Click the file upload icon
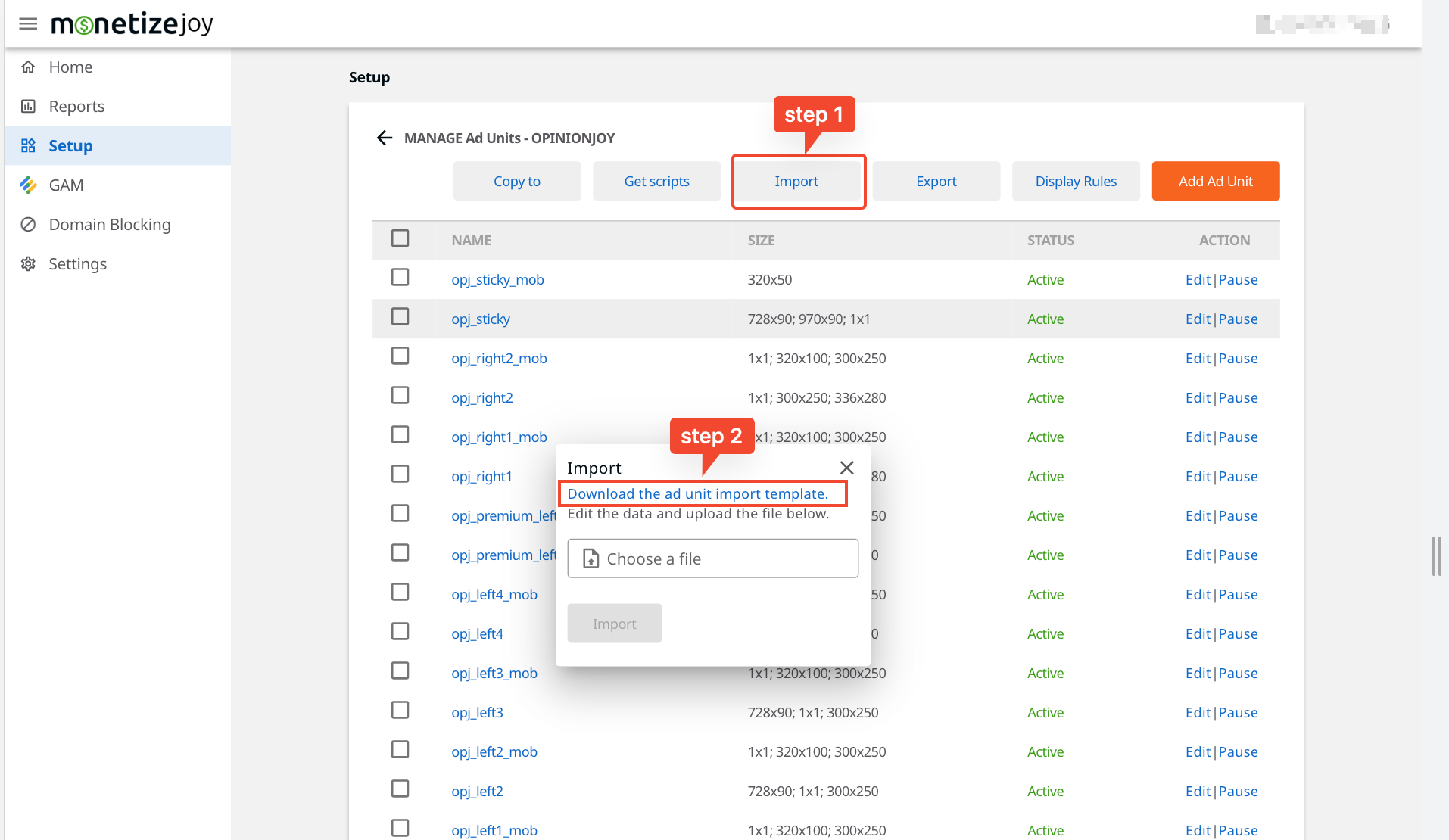 (x=591, y=558)
